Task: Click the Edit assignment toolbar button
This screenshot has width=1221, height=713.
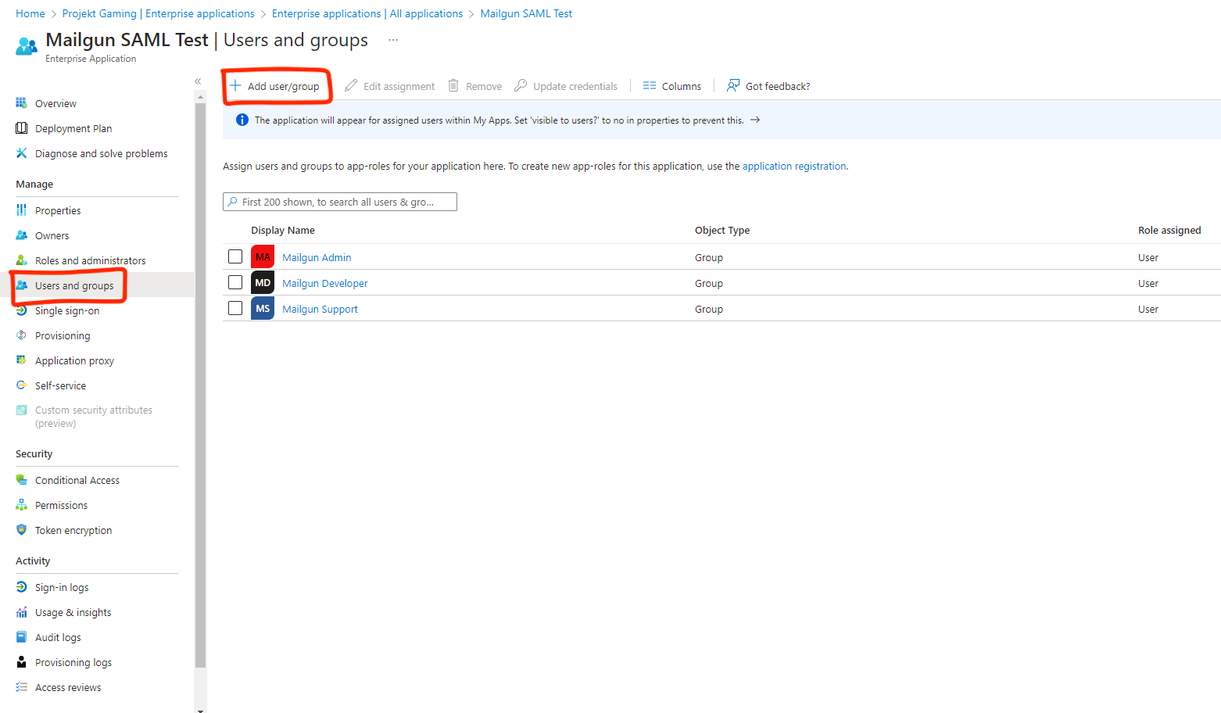Action: tap(390, 86)
